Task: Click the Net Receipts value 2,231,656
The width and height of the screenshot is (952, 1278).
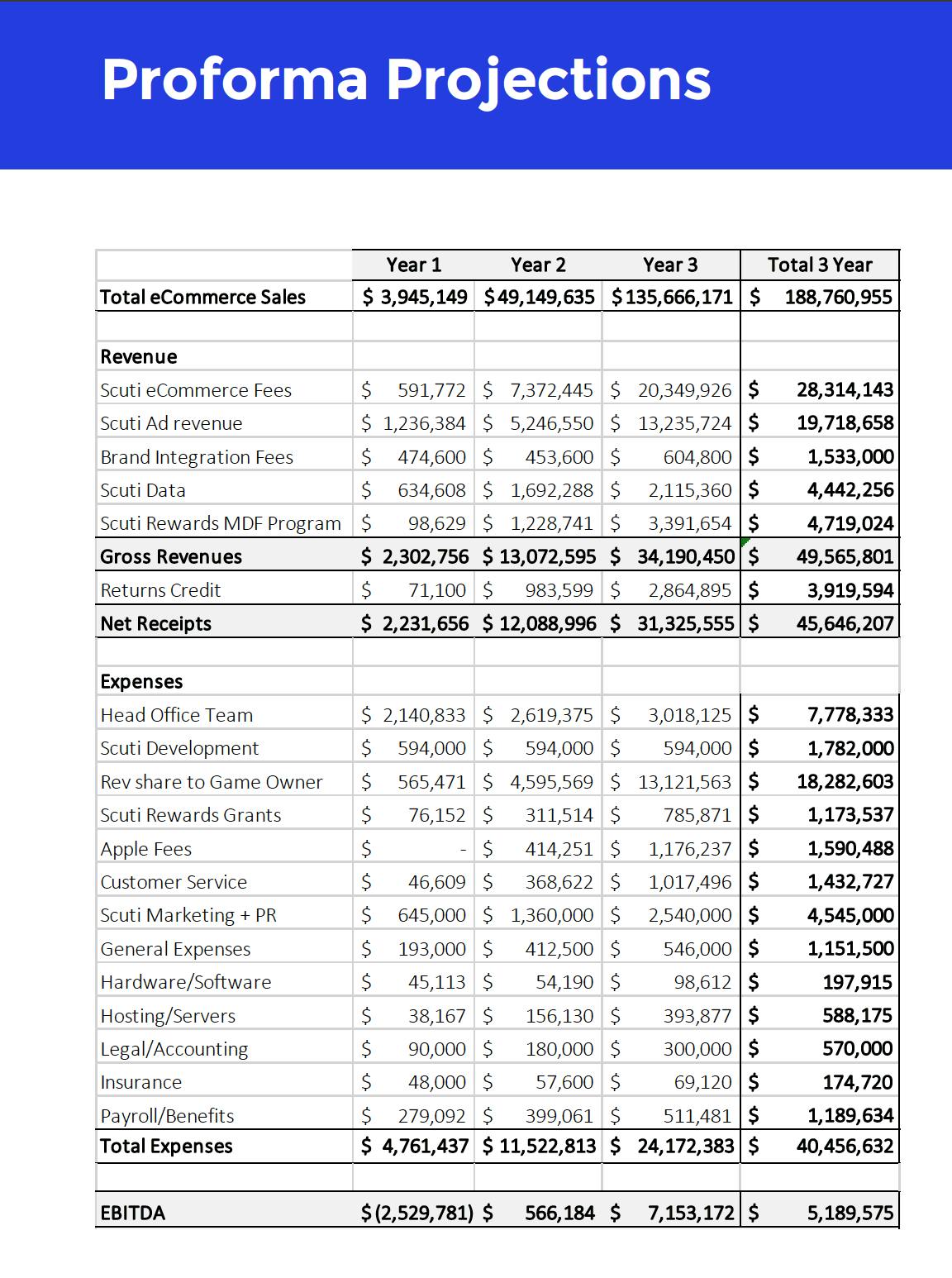Action: coord(426,623)
